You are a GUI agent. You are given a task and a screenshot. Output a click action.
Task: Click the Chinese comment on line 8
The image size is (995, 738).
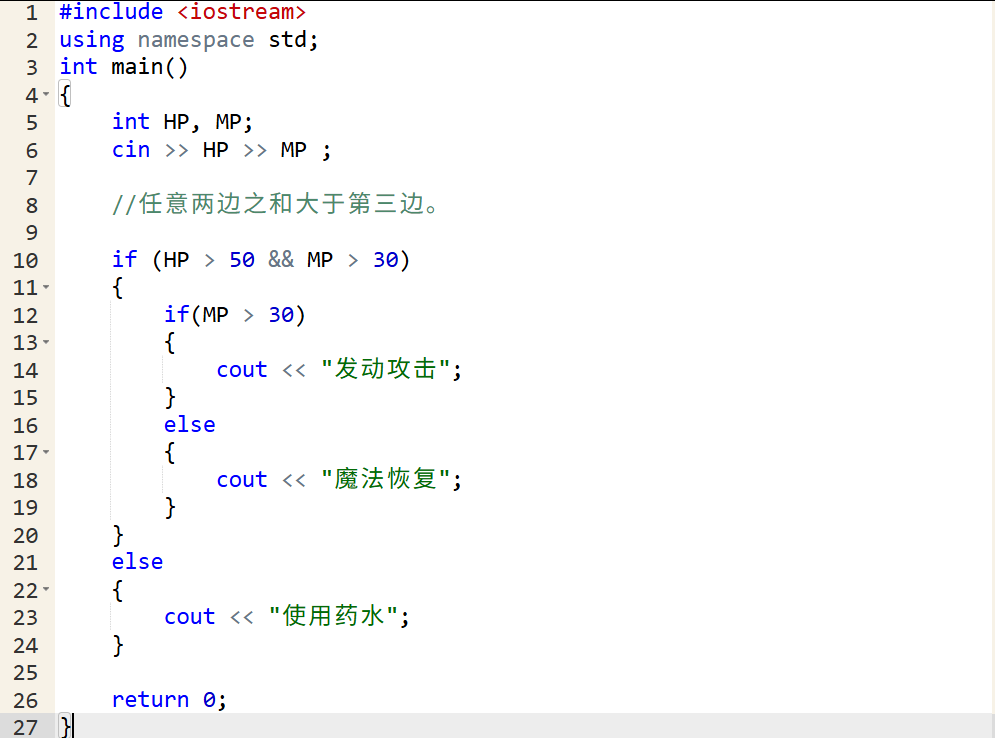click(x=275, y=204)
